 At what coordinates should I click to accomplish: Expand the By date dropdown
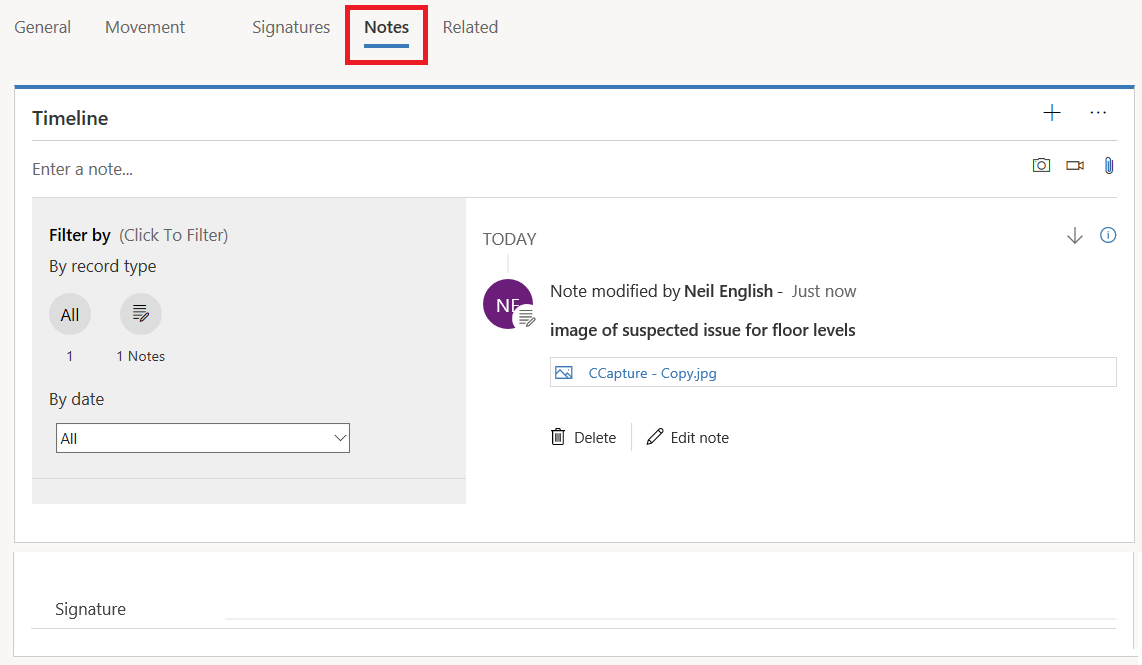pos(203,438)
